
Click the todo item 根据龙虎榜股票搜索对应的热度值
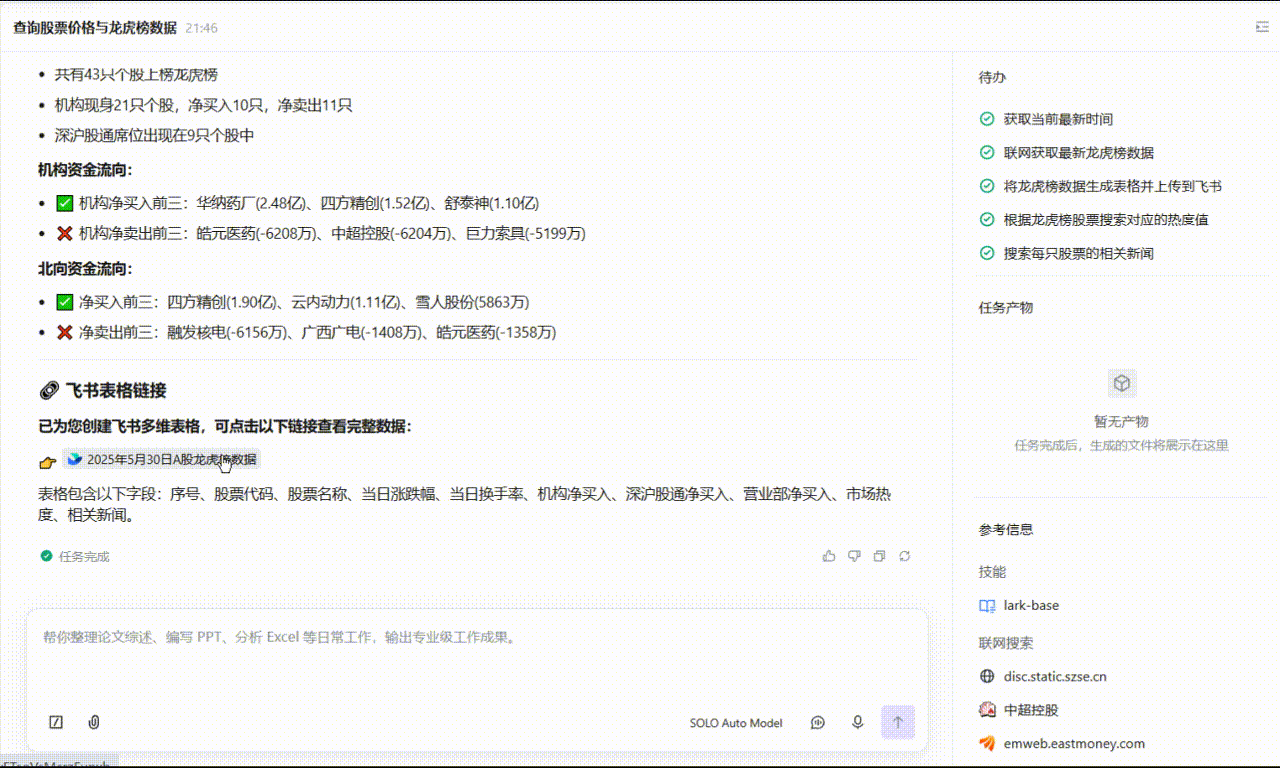click(1106, 220)
